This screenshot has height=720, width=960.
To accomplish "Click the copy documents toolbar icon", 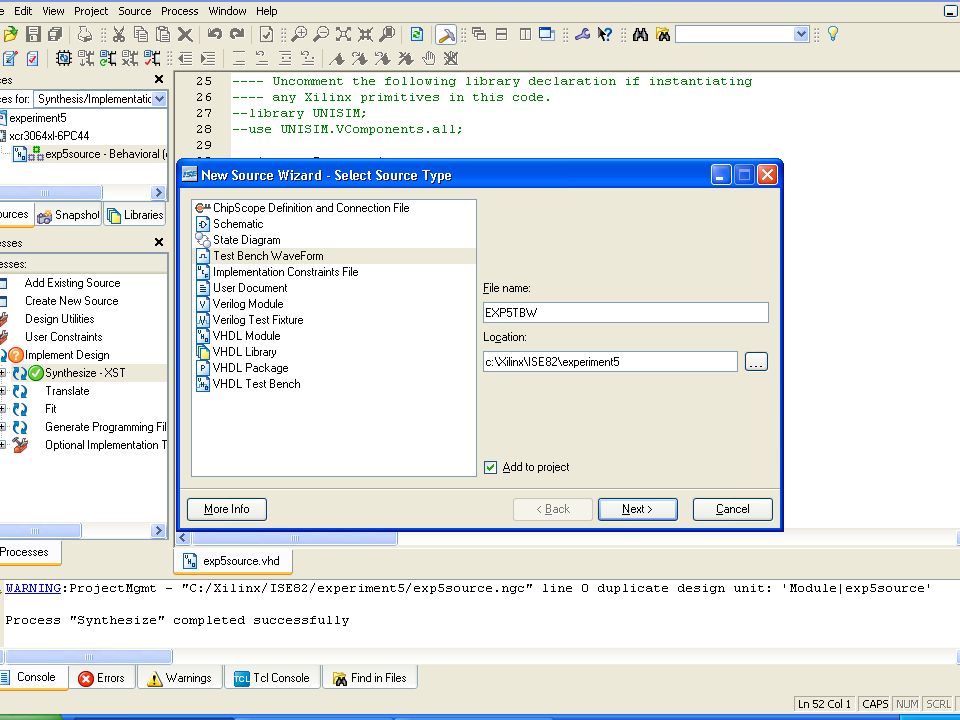I will [x=140, y=34].
